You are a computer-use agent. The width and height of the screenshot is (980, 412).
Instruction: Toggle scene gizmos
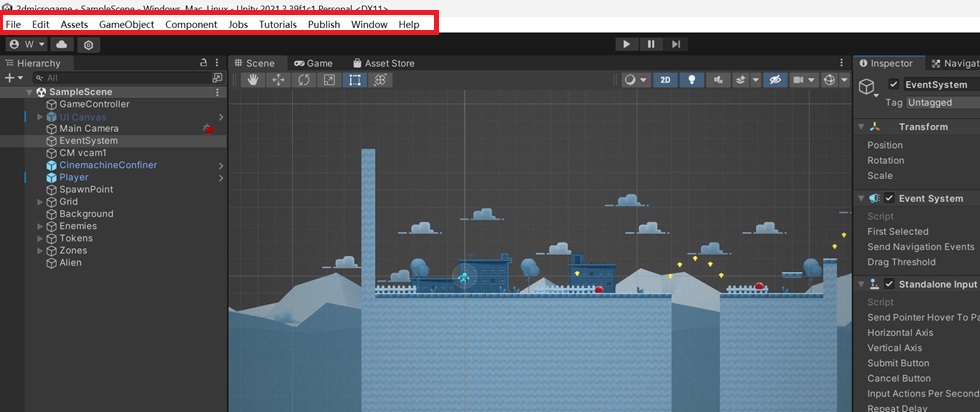tap(829, 80)
